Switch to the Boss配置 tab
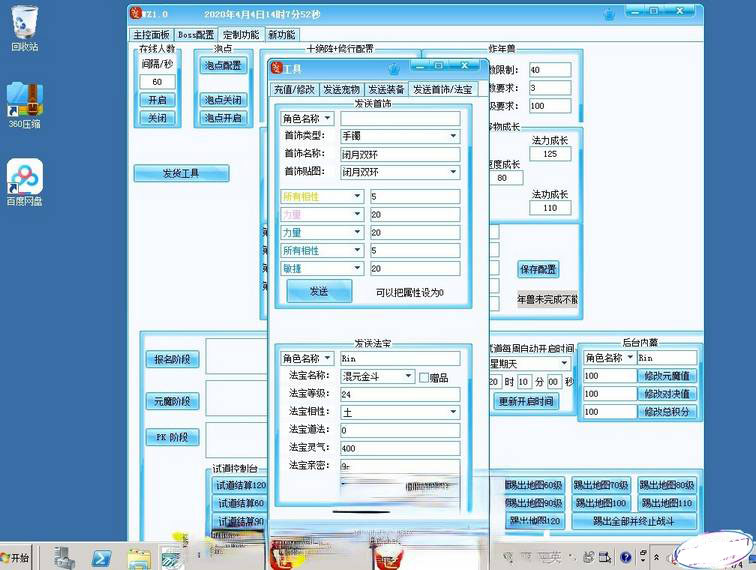Image resolution: width=756 pixels, height=570 pixels. (x=195, y=34)
